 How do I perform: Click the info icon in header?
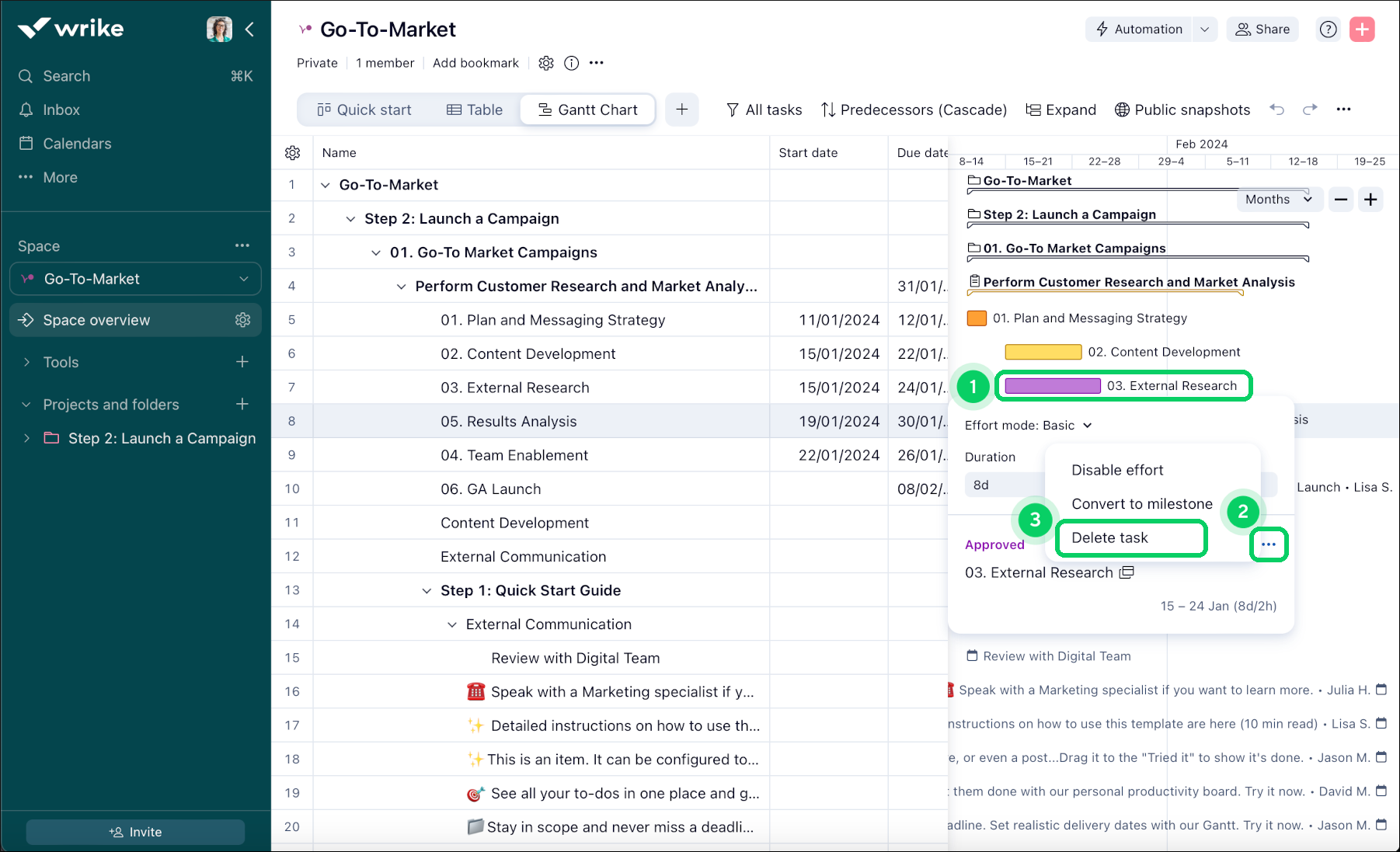[571, 63]
